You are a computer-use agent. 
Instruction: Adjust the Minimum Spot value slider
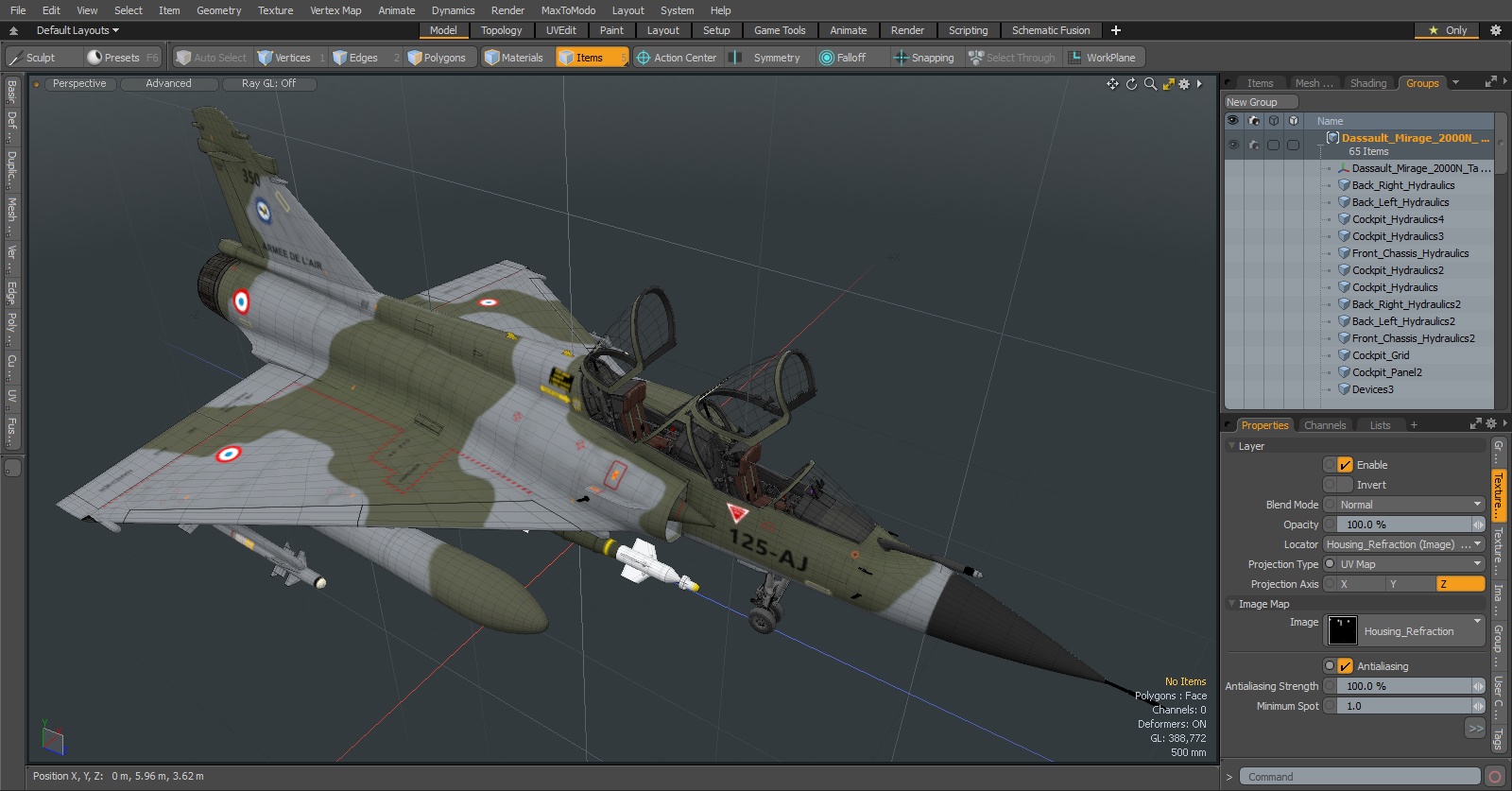point(1404,706)
